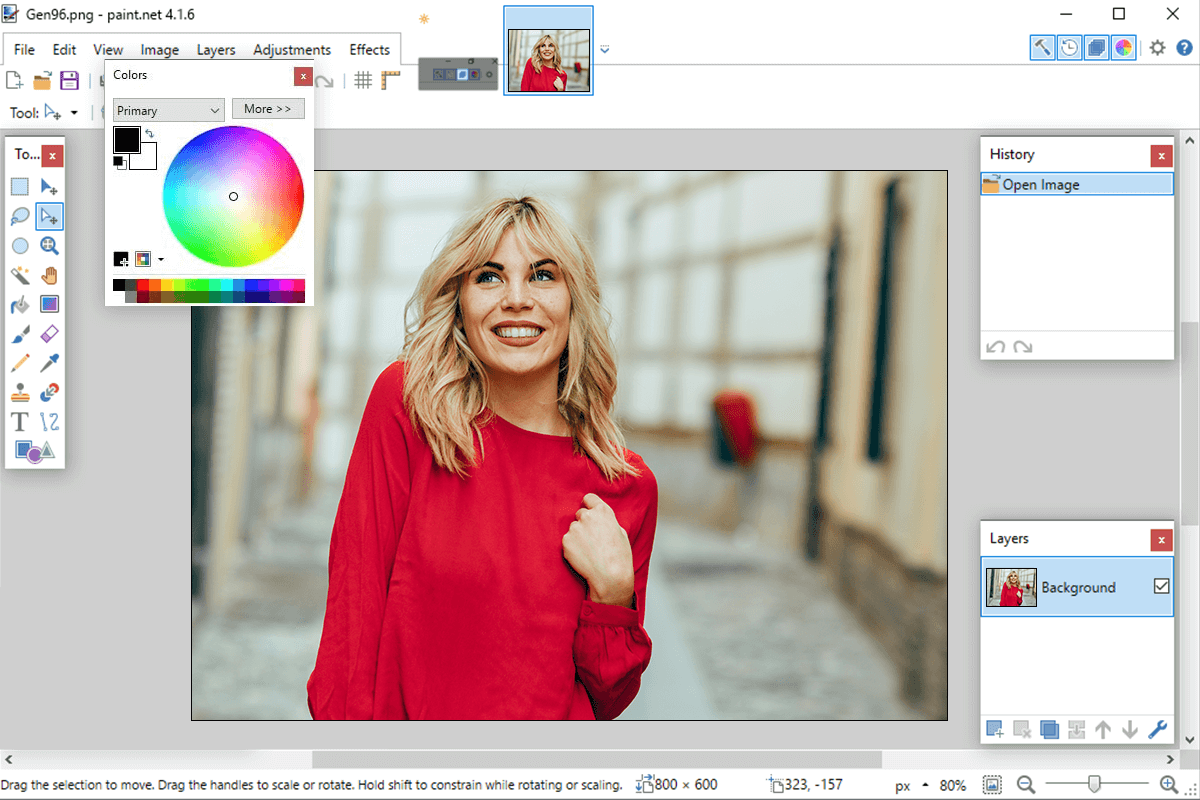Choose the Lasso Select tool
Screen dimensions: 1200x800
pos(20,216)
